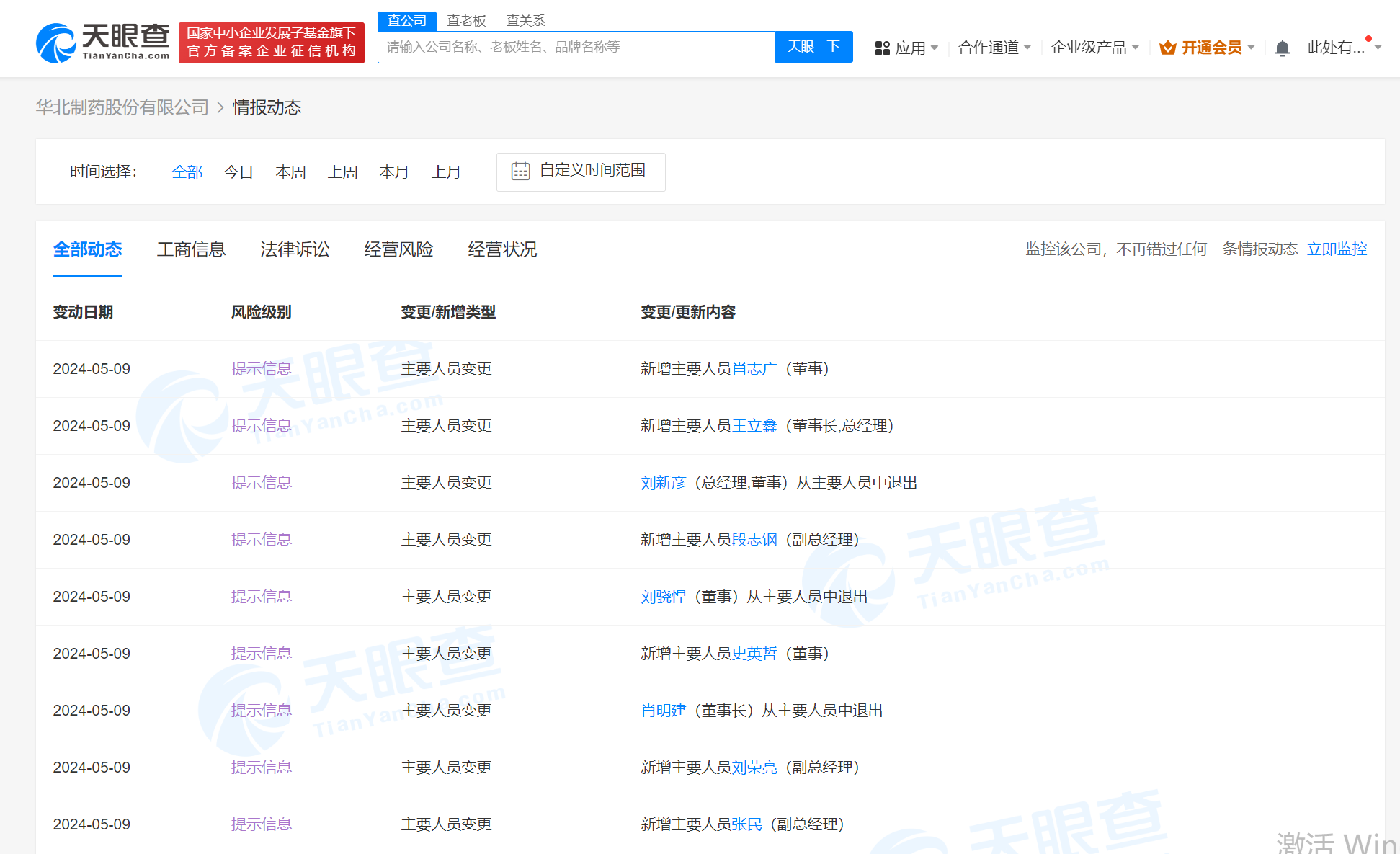Select the 本月 time filter
This screenshot has width=1400, height=854.
click(394, 172)
